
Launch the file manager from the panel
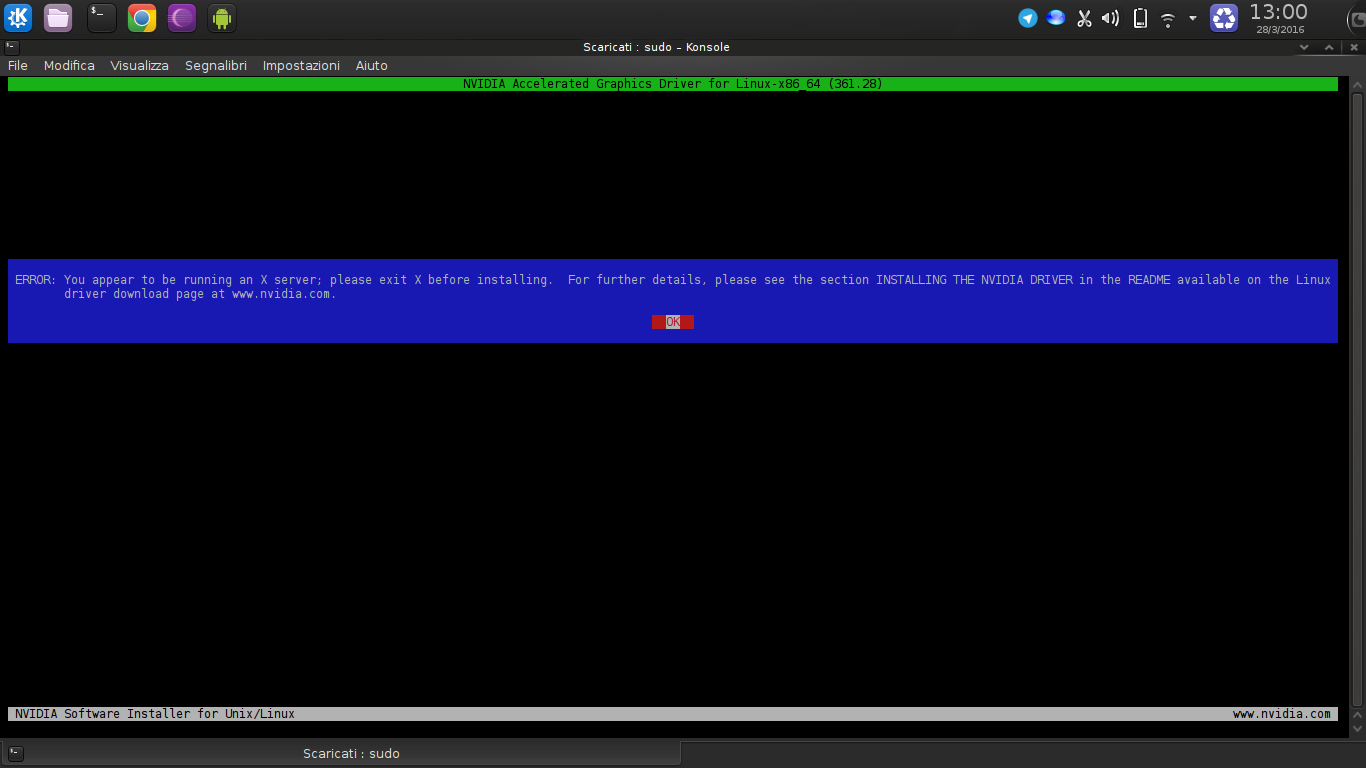pyautogui.click(x=58, y=18)
